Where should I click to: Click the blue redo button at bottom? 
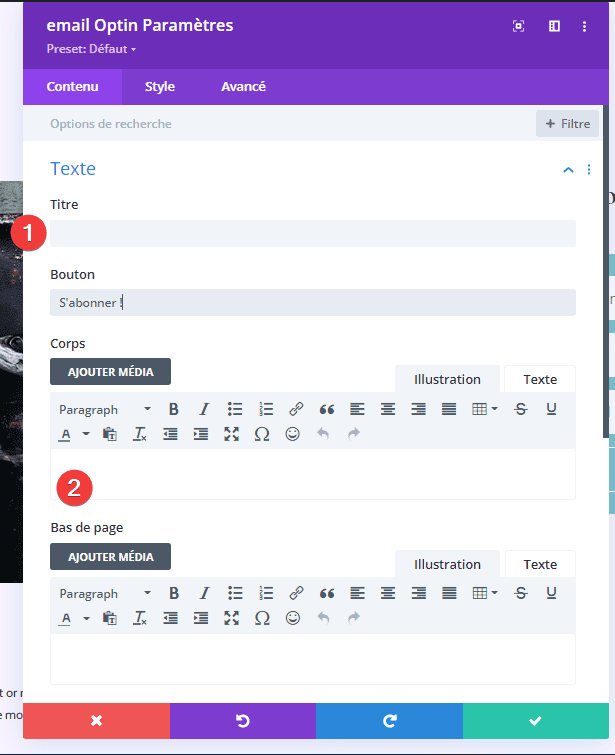[390, 721]
